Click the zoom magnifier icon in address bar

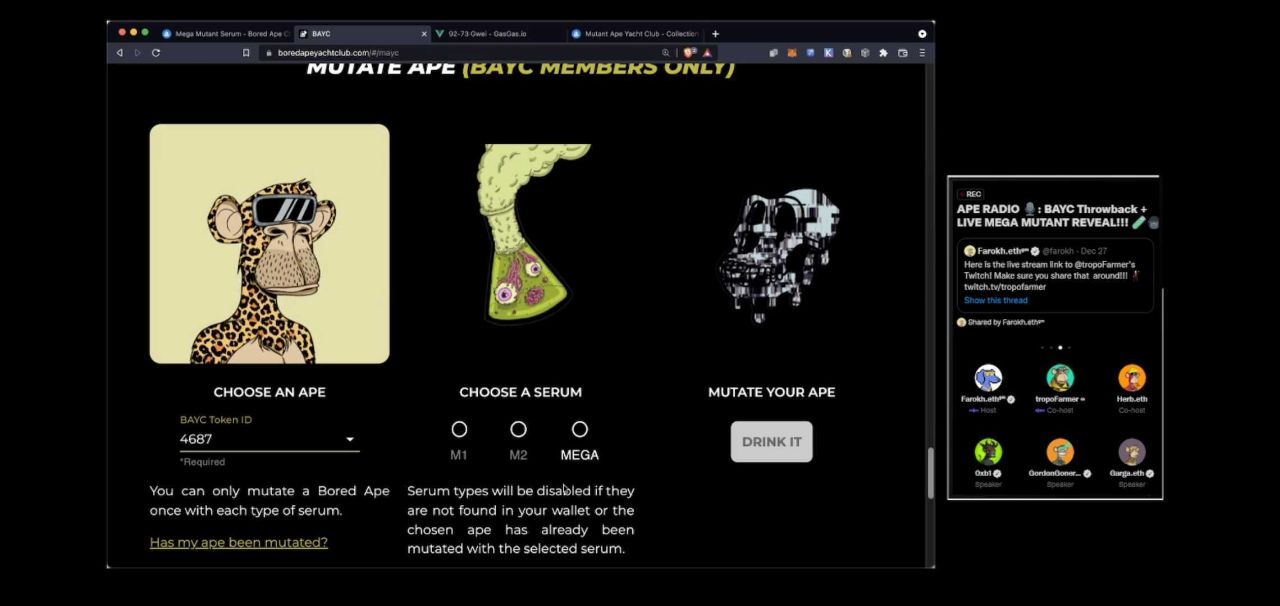(666, 52)
